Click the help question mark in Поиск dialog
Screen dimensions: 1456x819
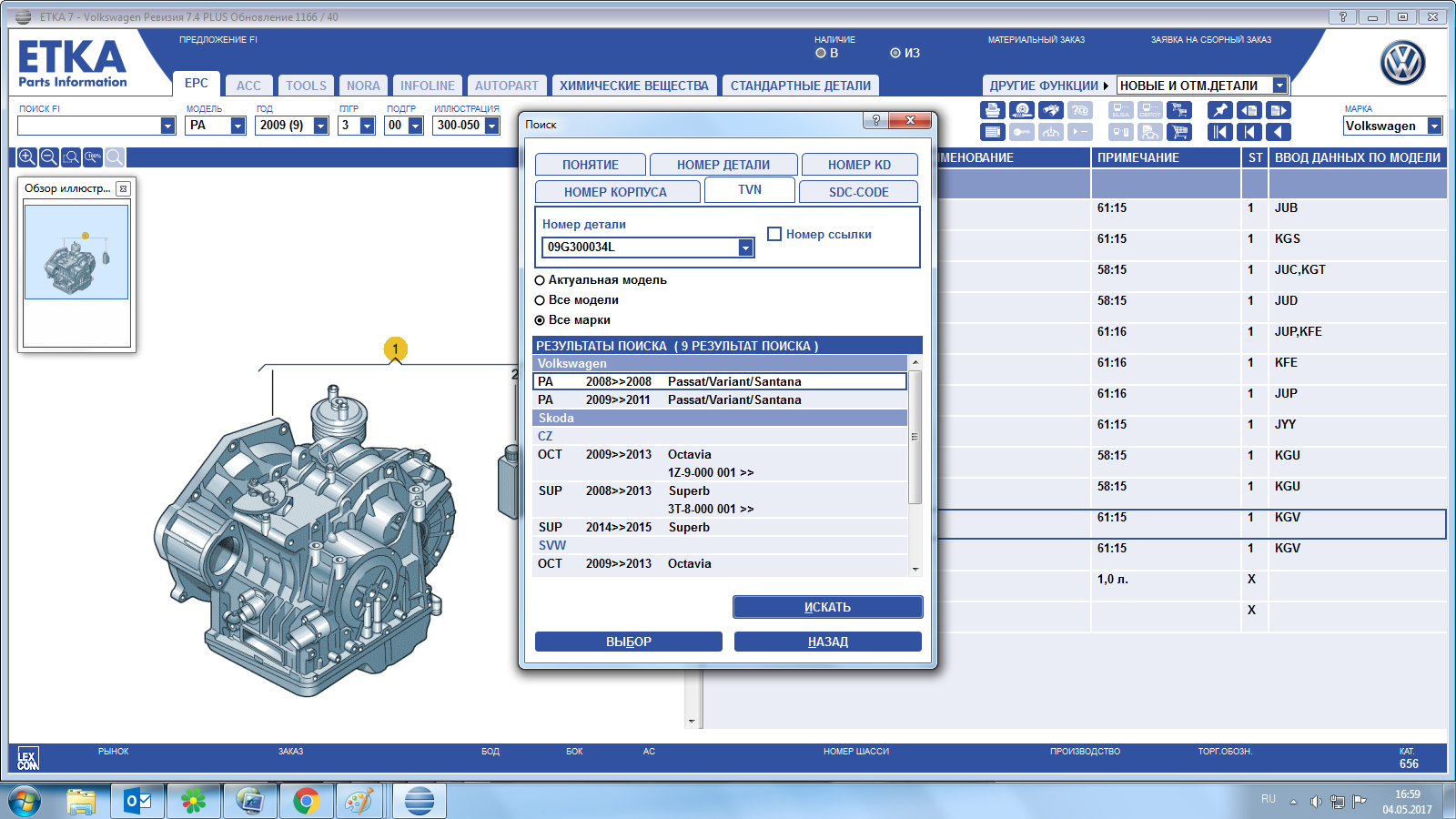point(875,120)
